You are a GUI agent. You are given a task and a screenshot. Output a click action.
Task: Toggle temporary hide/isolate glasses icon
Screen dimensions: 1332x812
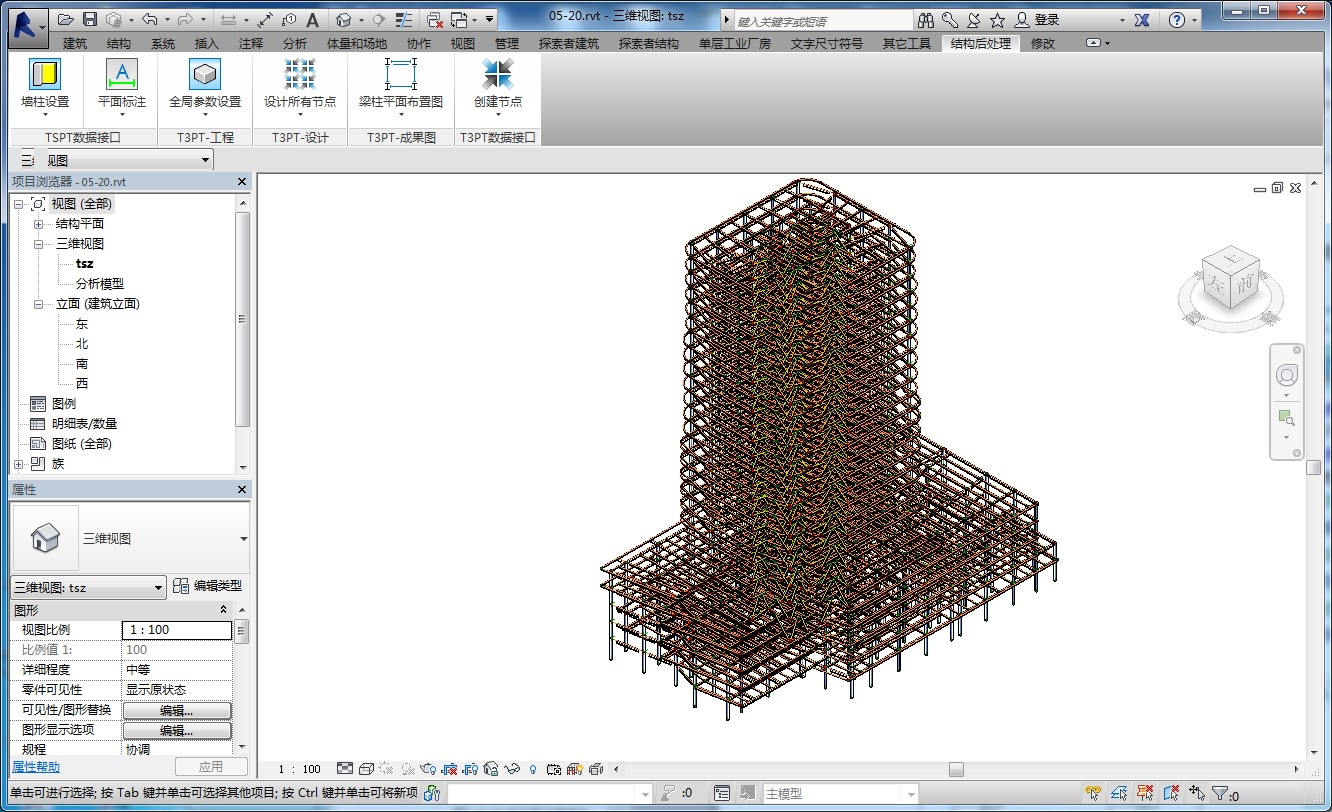click(x=513, y=769)
